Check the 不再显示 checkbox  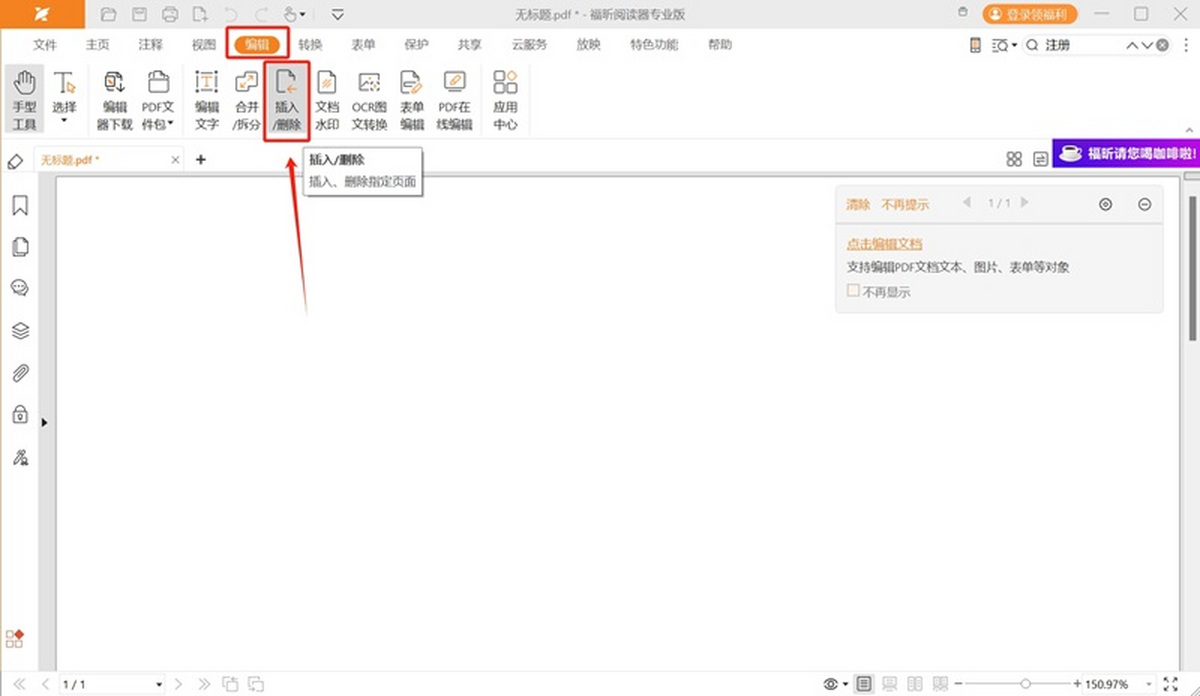[x=853, y=291]
